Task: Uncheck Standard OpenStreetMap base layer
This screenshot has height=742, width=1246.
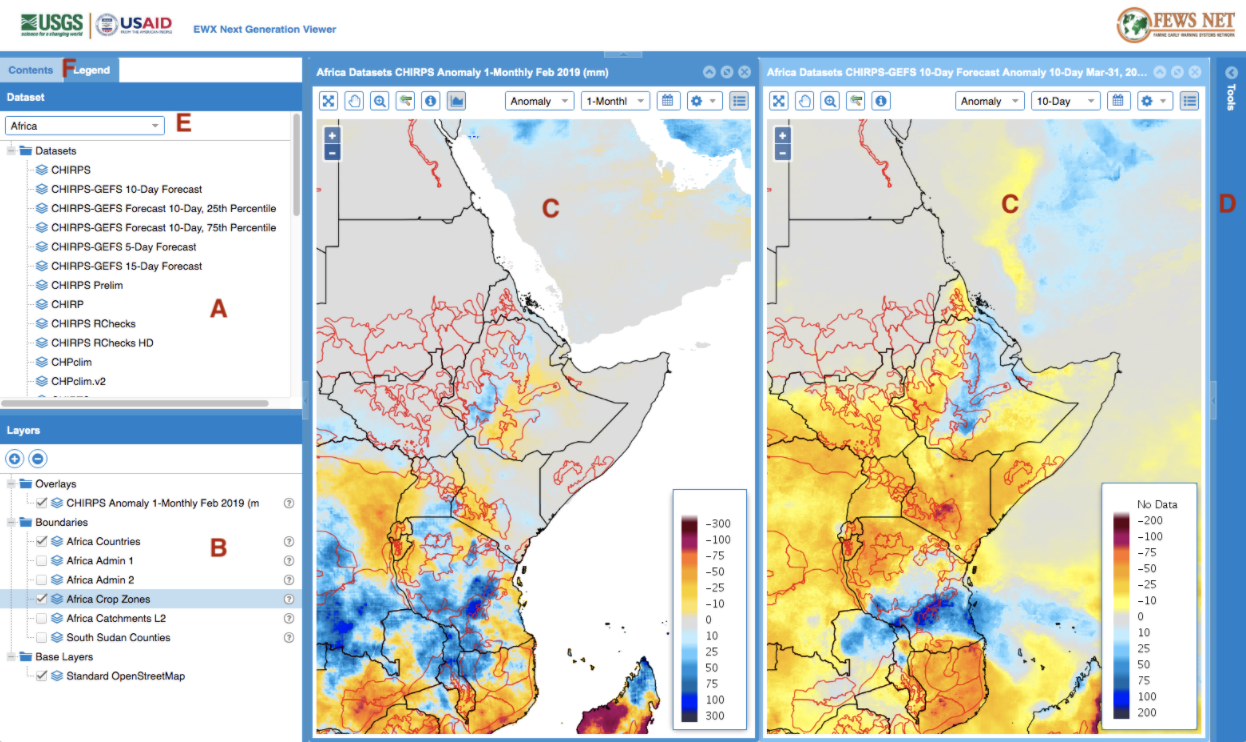Action: click(x=41, y=676)
